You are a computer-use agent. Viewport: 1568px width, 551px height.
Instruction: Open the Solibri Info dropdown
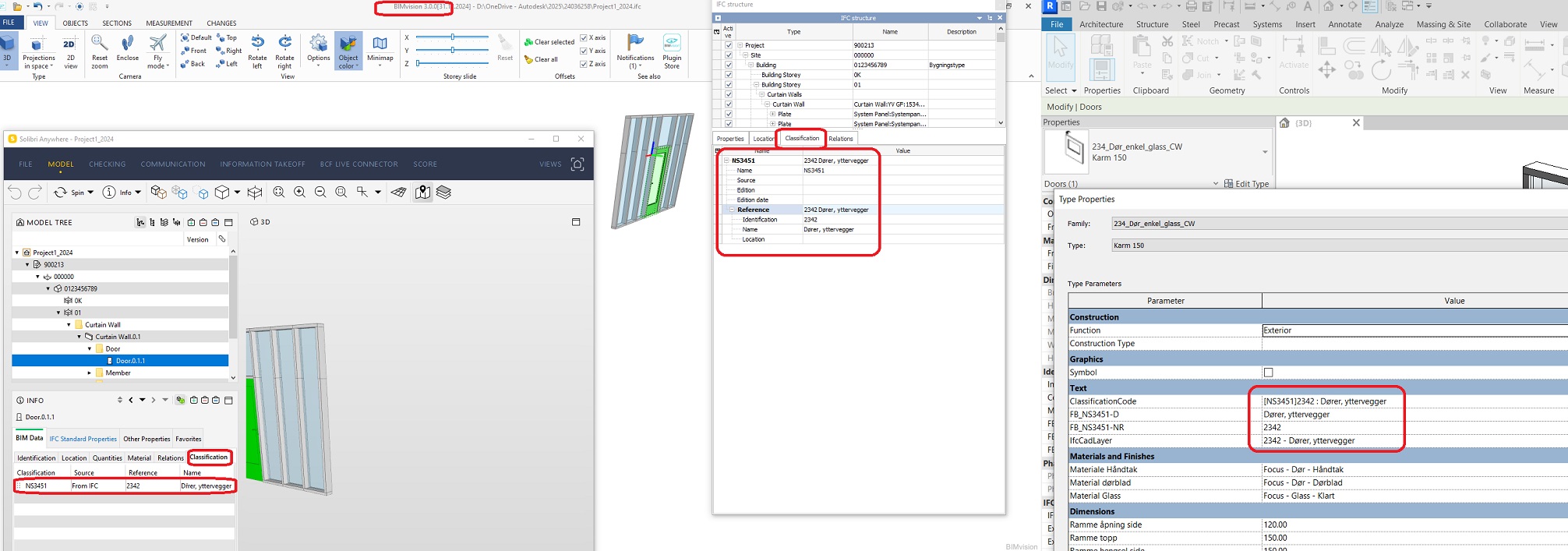click(x=138, y=192)
